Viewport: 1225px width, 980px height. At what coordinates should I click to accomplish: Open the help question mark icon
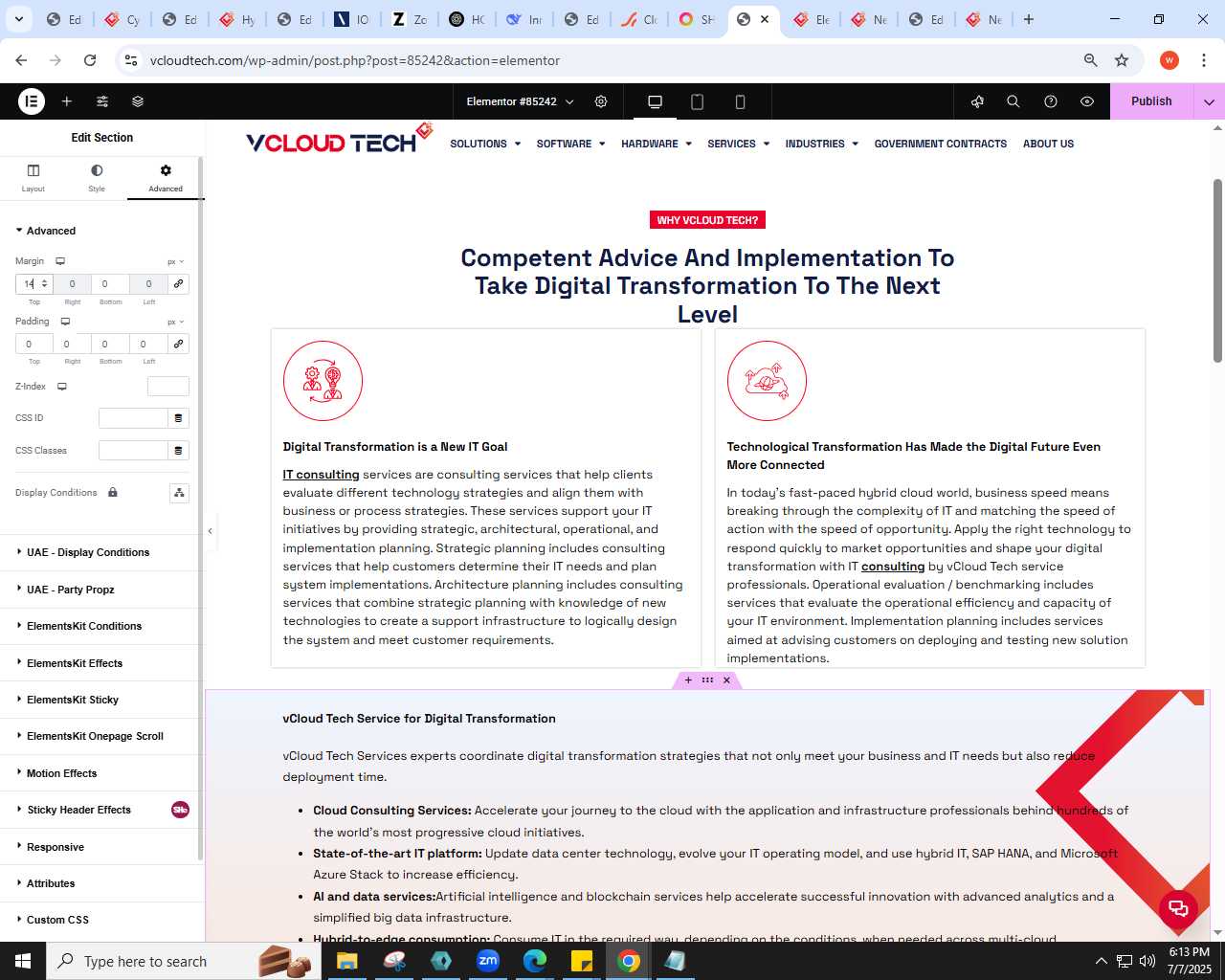click(1051, 101)
